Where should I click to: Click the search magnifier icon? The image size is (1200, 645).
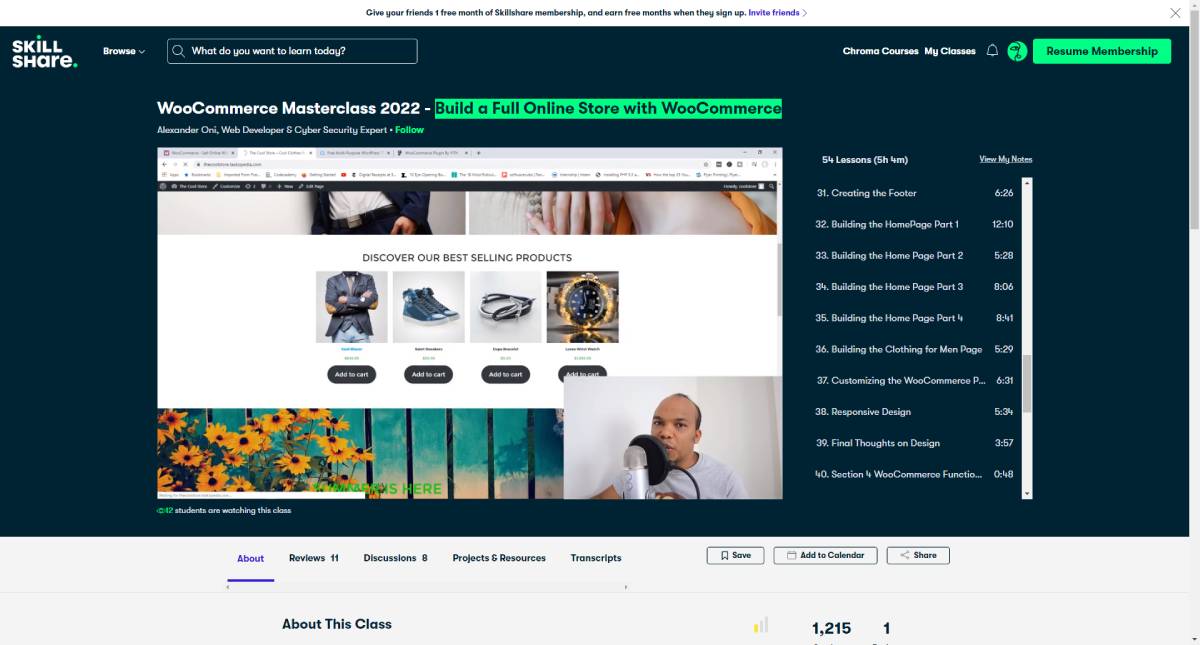point(179,51)
